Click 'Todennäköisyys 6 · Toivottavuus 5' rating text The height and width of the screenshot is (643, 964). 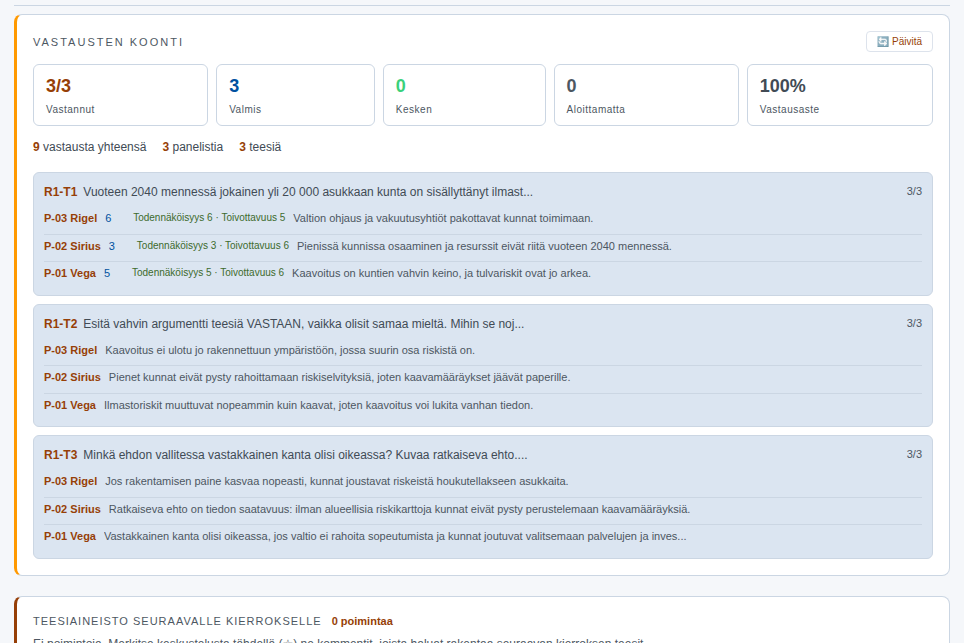[209, 218]
